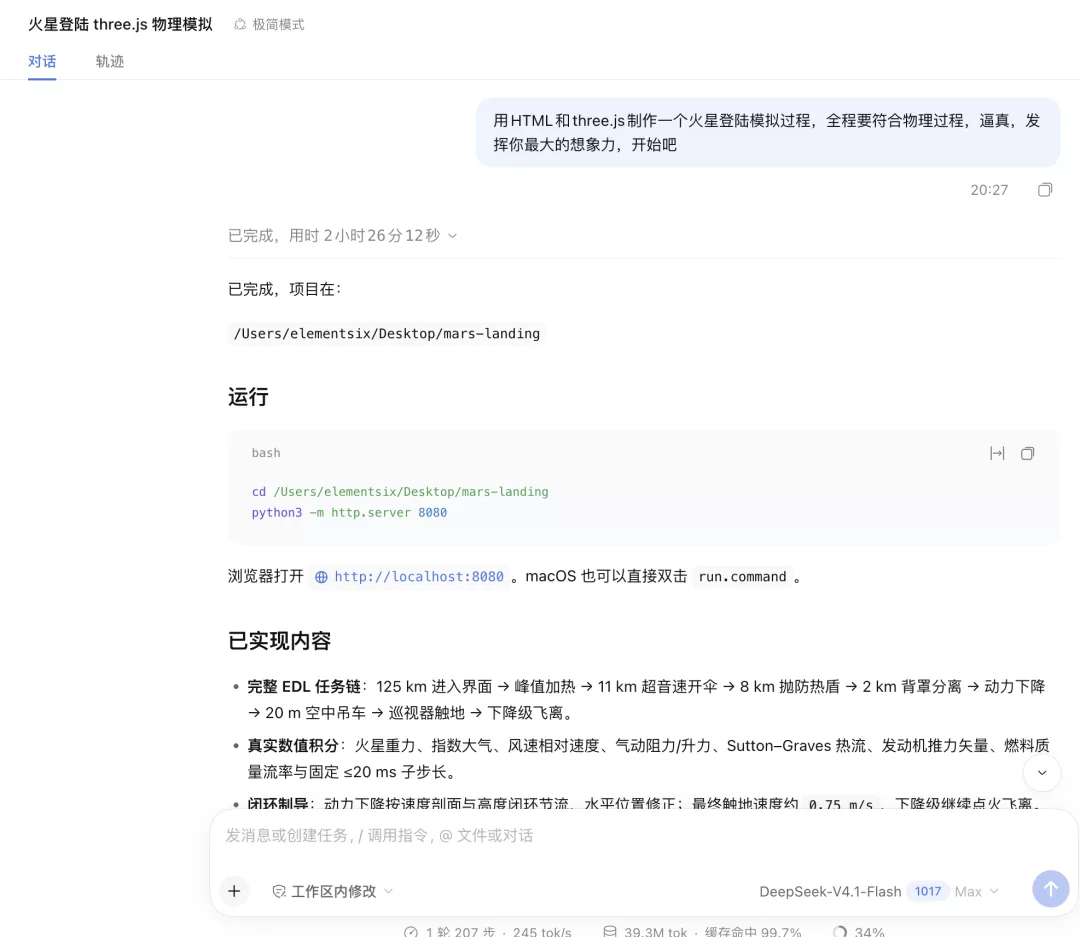Click the 运行 heading
This screenshot has height=937, width=1080.
pyautogui.click(x=248, y=397)
